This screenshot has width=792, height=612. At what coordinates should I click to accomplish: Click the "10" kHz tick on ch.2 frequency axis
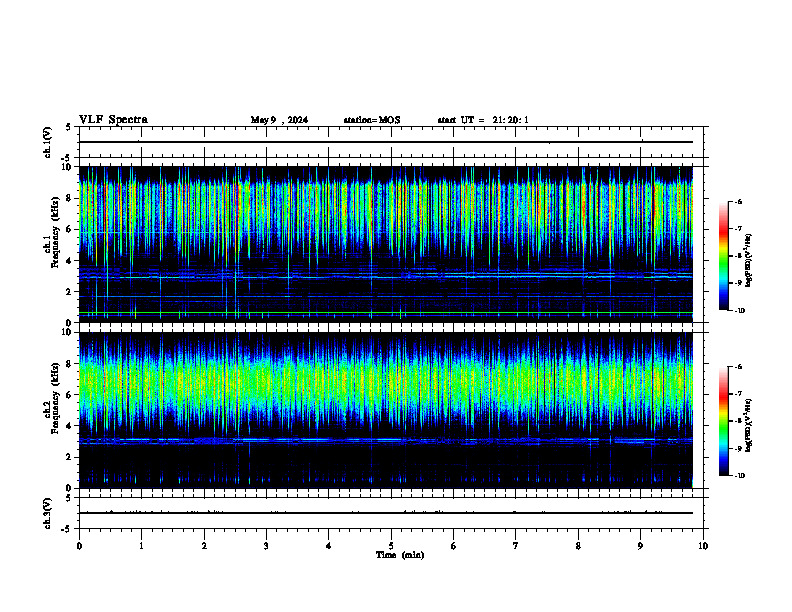pyautogui.click(x=69, y=332)
